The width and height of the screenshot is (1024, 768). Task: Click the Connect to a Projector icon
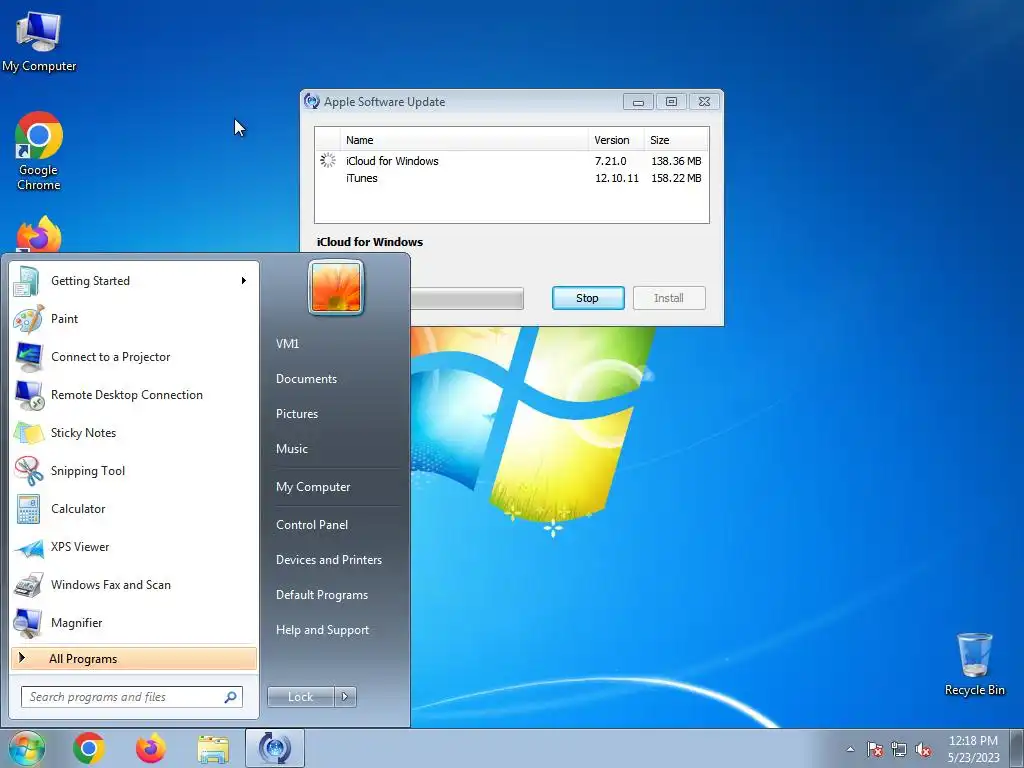27,357
